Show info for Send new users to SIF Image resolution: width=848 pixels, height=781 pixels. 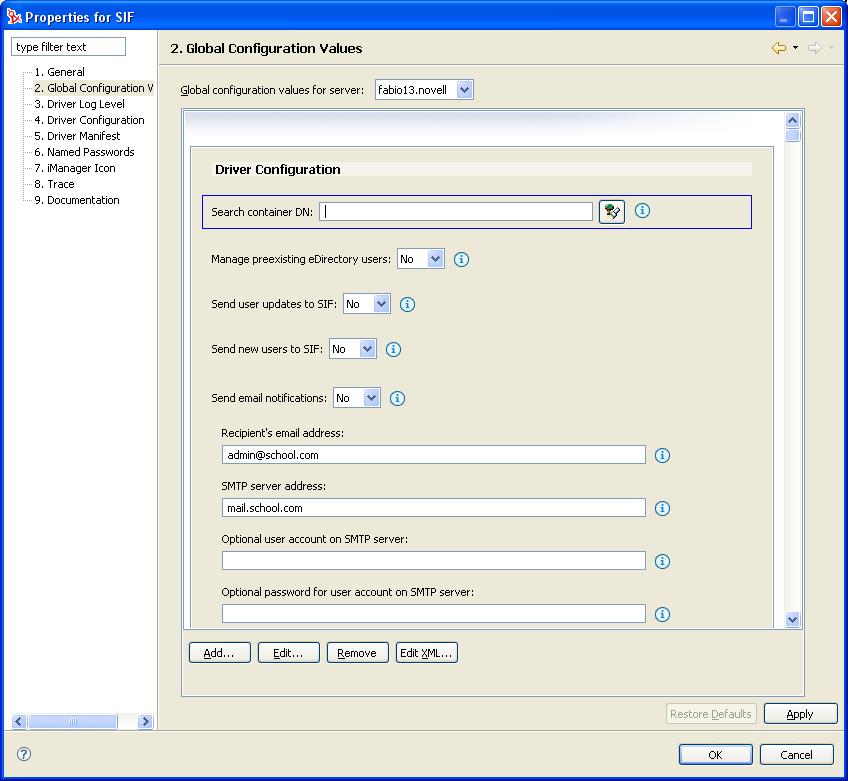[393, 349]
